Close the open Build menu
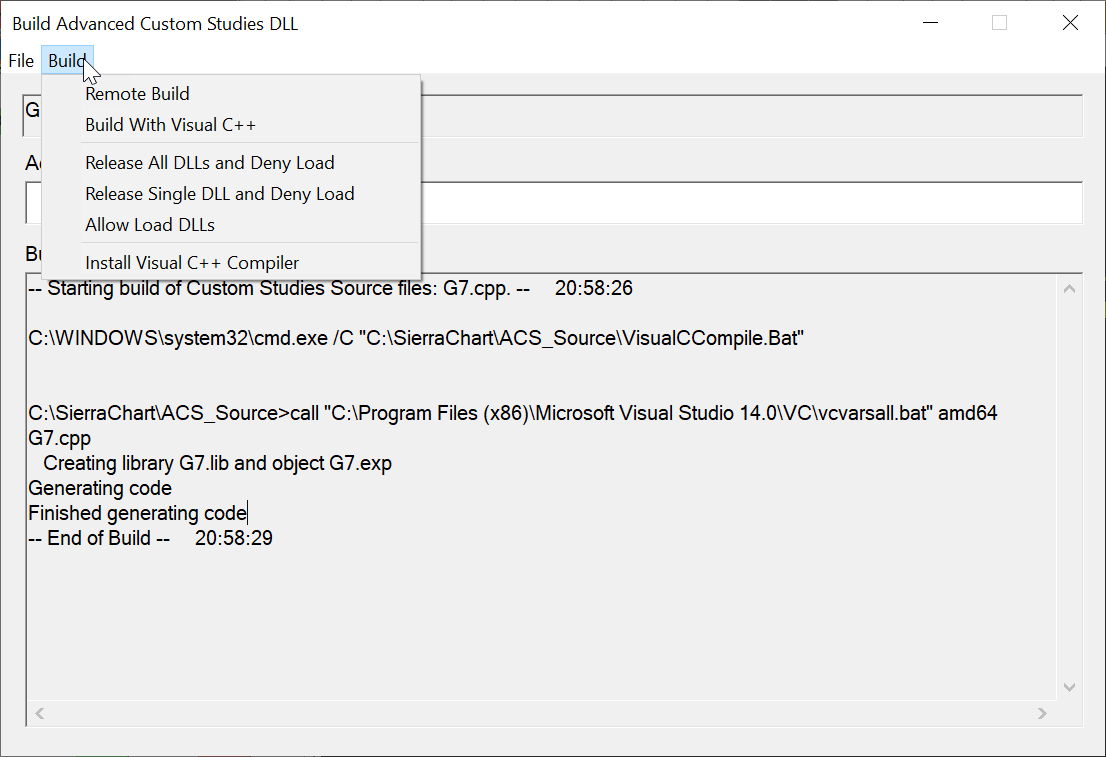Screen dimensions: 1106x757 (x=67, y=61)
